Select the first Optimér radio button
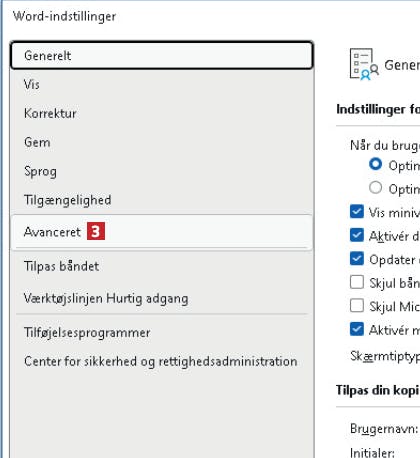This screenshot has width=420, height=458. [376, 164]
